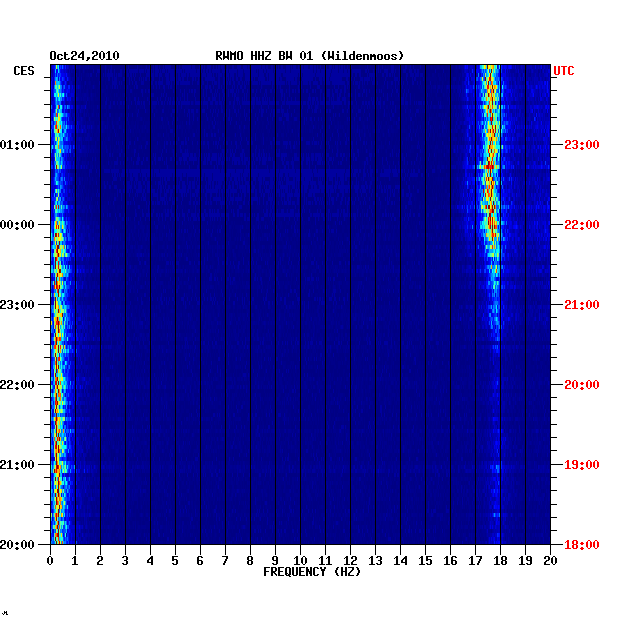Click frequency axis tick label 5

click(x=175, y=561)
